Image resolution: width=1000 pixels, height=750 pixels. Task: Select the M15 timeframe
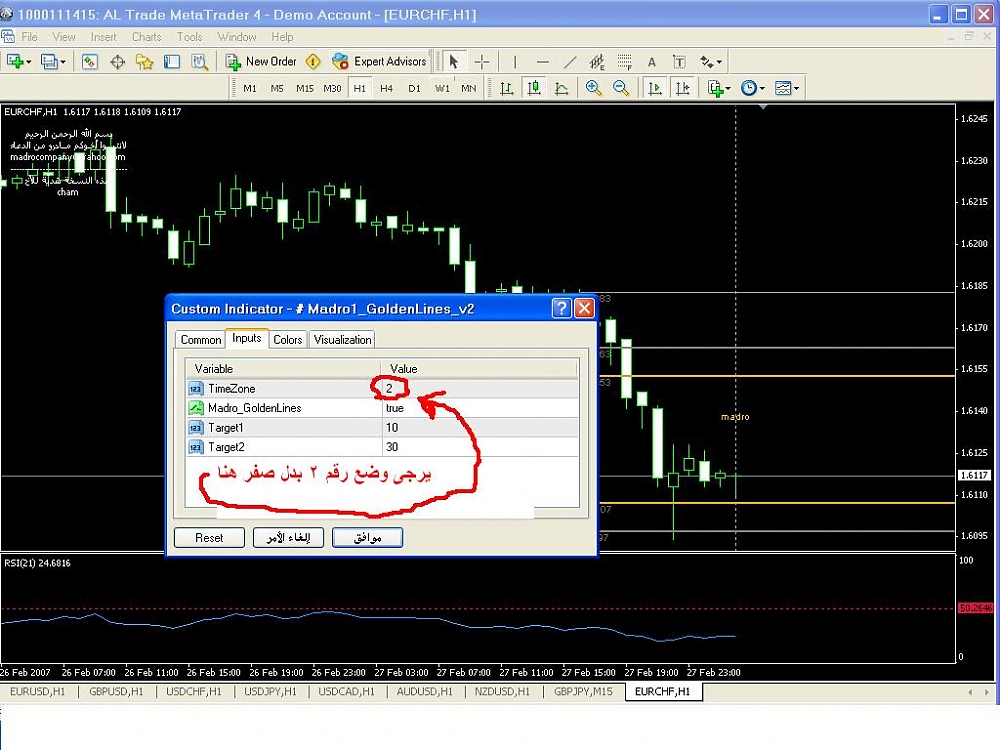pos(305,89)
